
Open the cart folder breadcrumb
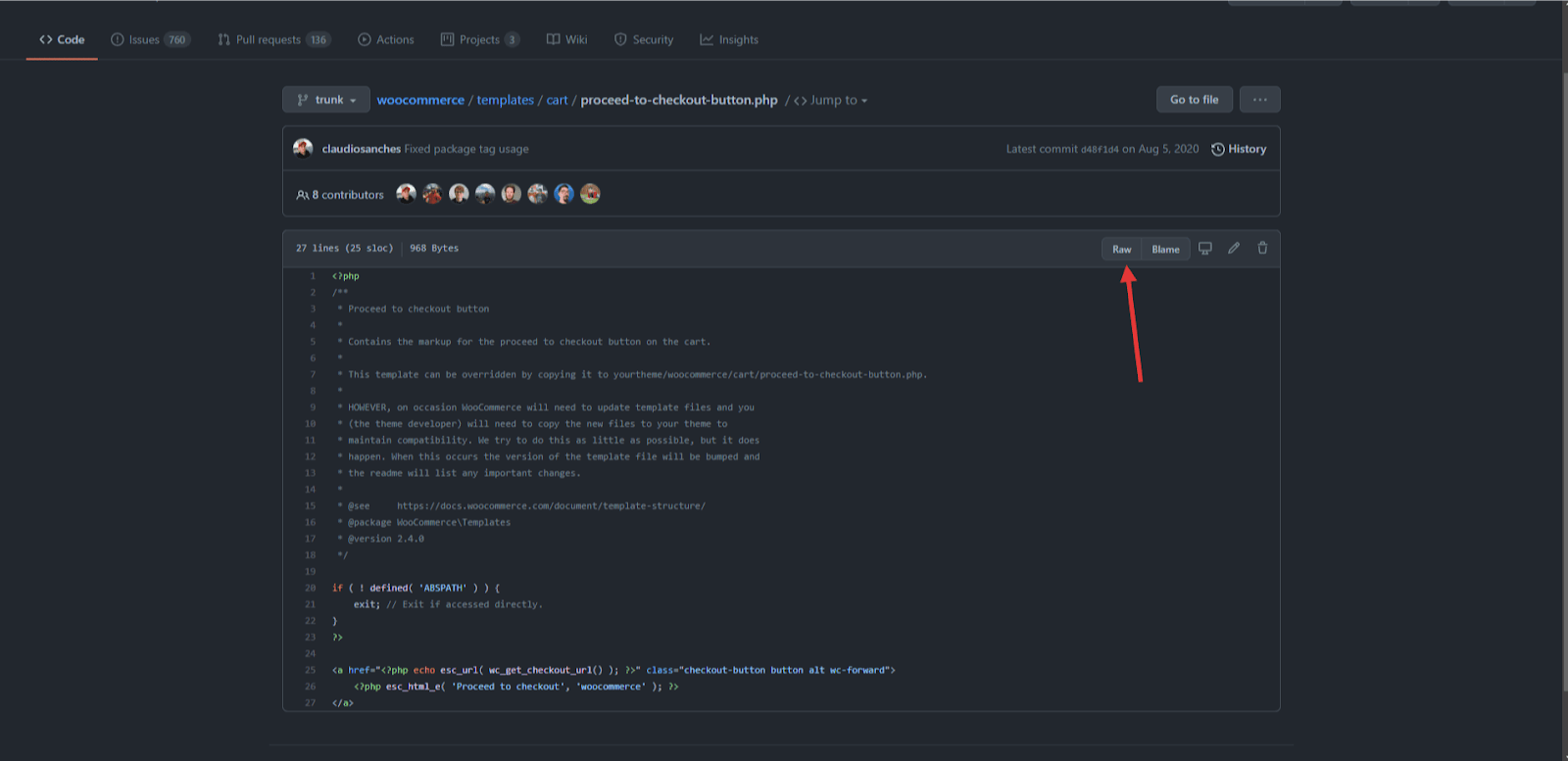tap(558, 100)
